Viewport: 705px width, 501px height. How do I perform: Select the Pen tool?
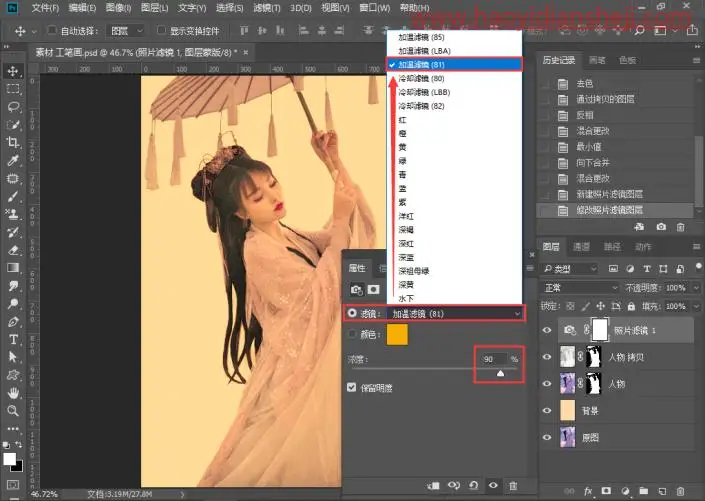13,322
